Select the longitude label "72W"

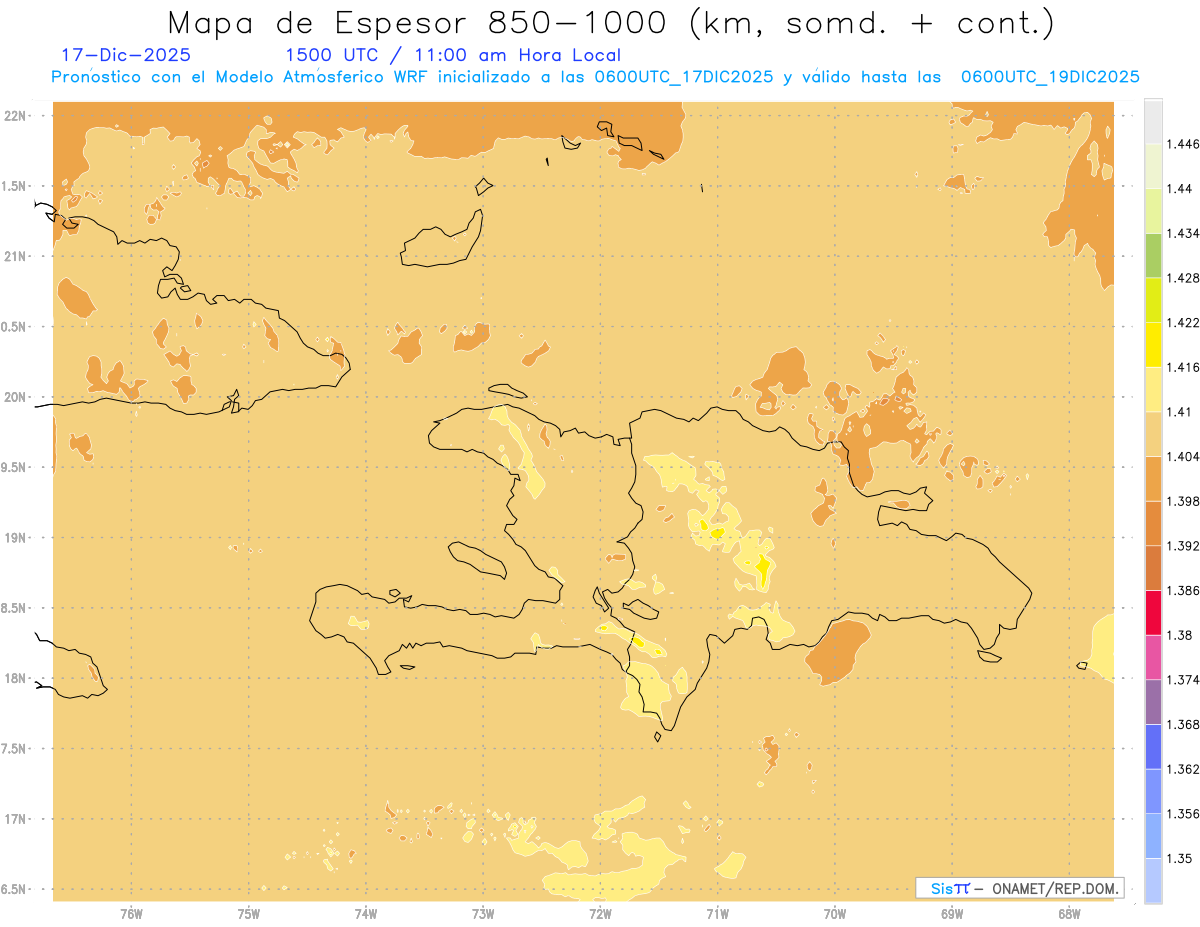click(600, 914)
